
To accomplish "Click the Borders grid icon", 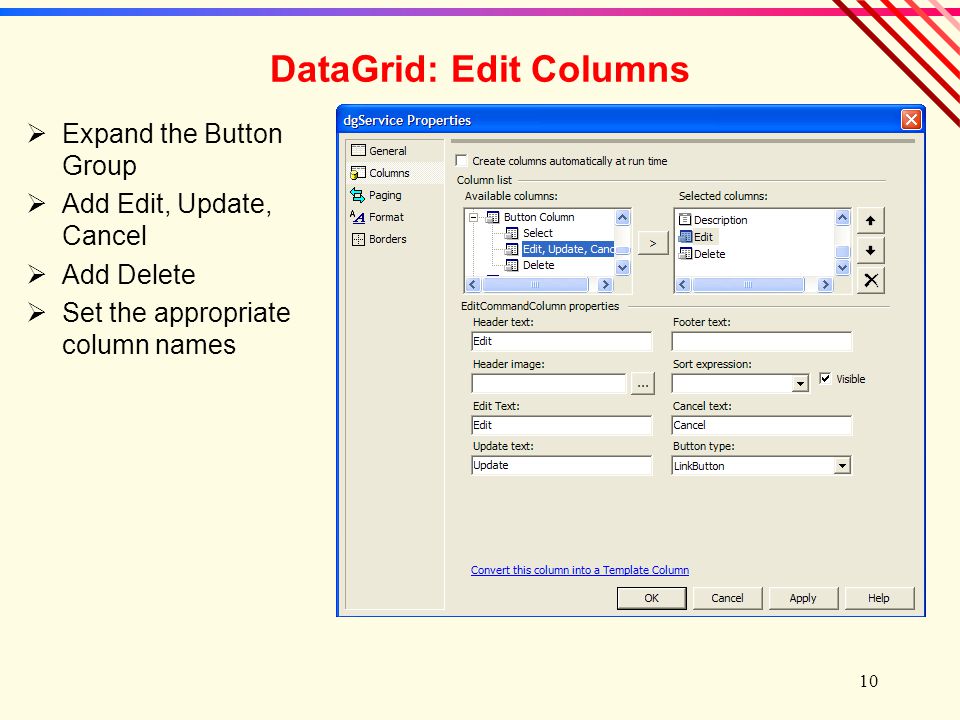I will (358, 239).
